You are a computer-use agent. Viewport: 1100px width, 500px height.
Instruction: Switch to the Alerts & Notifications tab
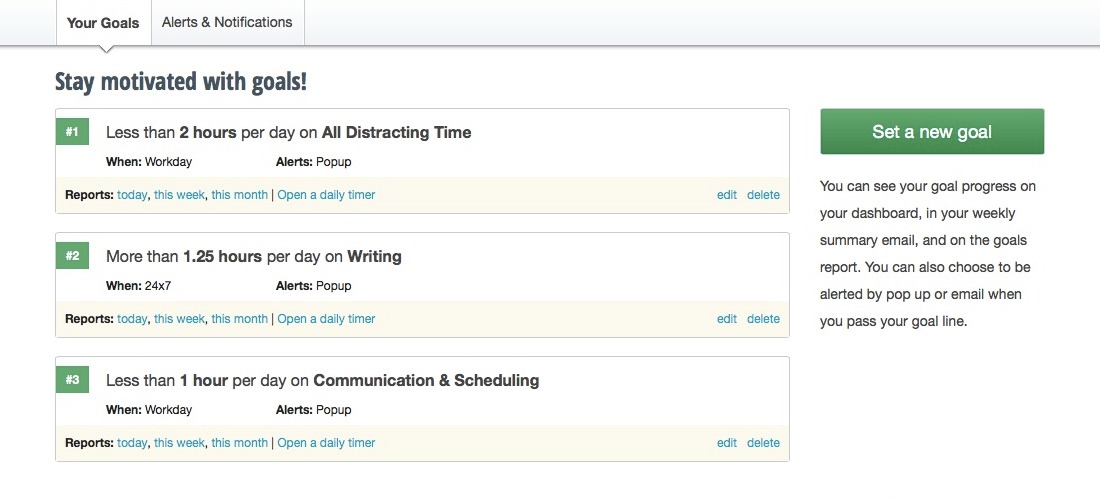pos(227,22)
